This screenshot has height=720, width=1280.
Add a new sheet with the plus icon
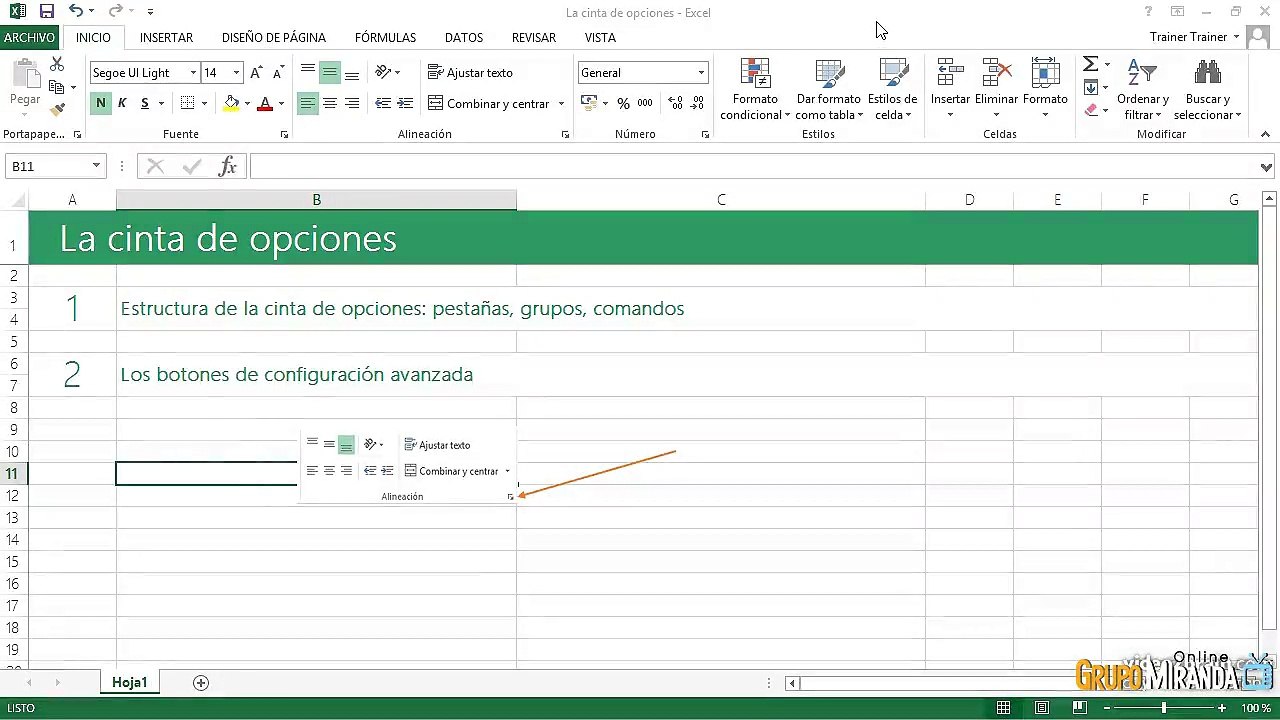click(x=201, y=683)
